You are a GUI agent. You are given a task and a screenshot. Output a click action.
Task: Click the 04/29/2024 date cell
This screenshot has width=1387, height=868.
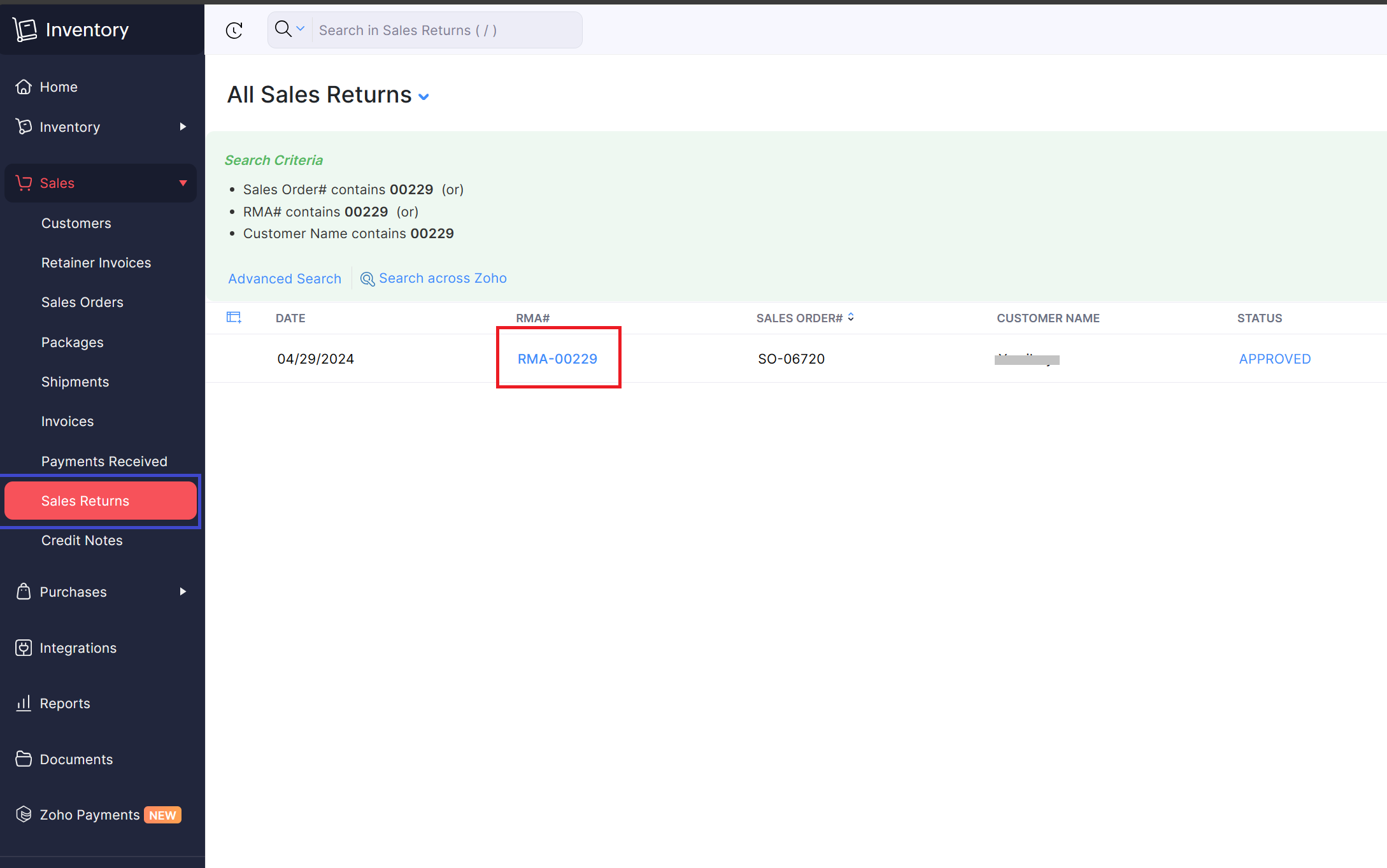pyautogui.click(x=316, y=359)
